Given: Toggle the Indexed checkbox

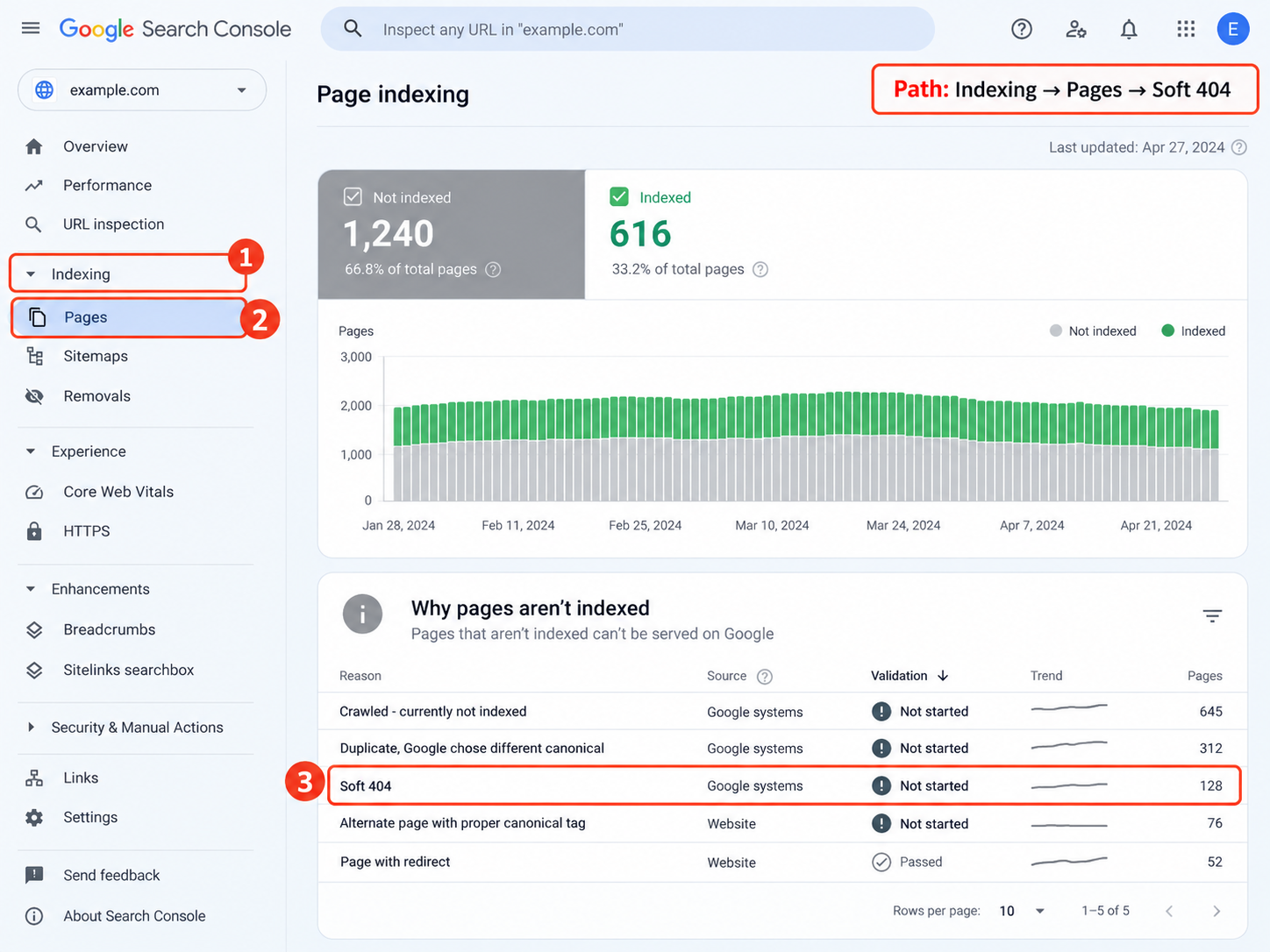Looking at the screenshot, I should 619,196.
